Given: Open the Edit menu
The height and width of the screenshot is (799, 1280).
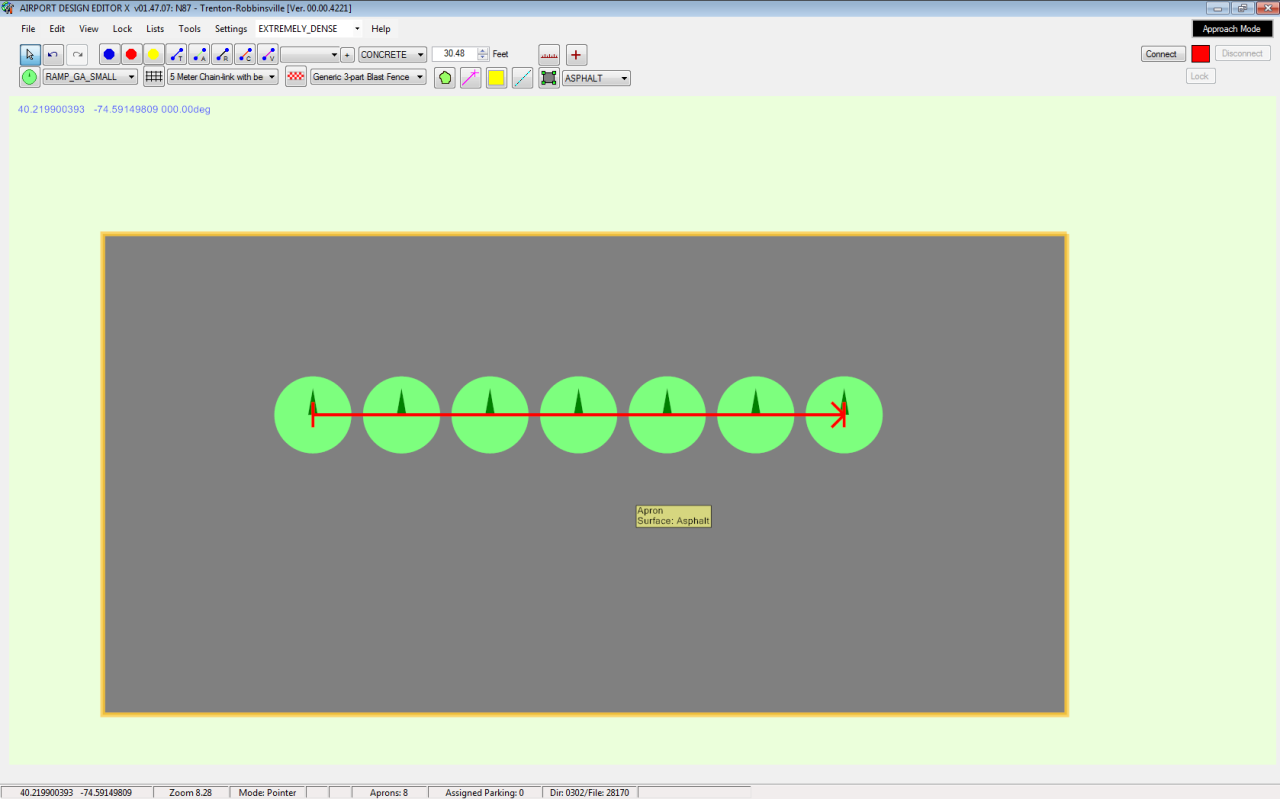Looking at the screenshot, I should 57,29.
